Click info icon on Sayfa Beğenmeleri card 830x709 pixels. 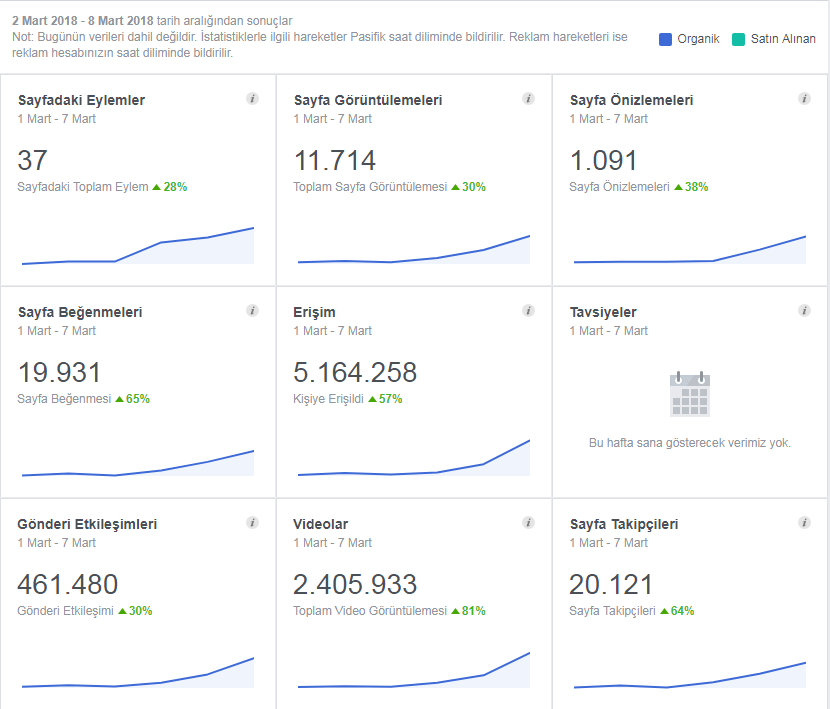click(x=252, y=311)
